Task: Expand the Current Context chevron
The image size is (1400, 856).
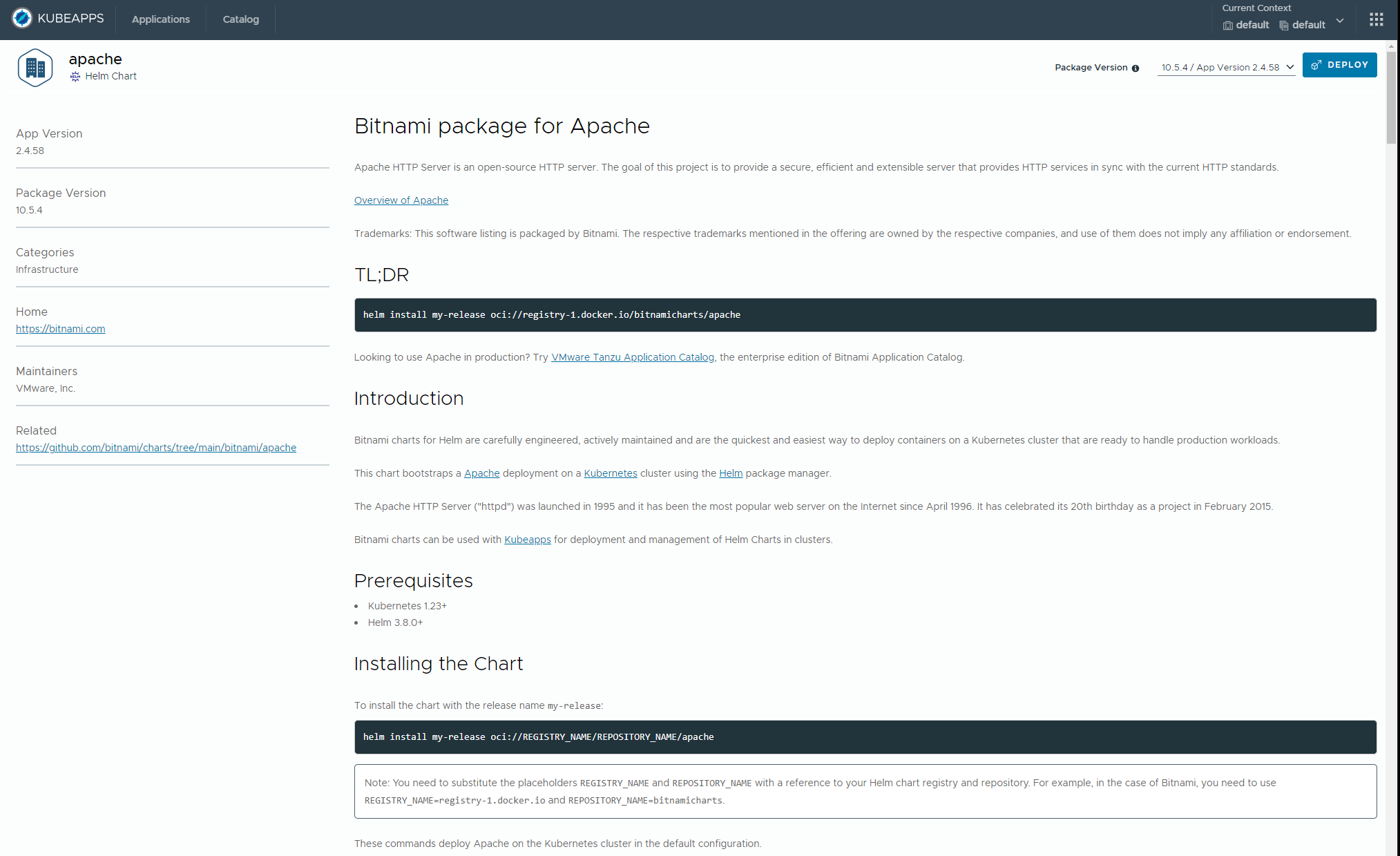Action: [x=1340, y=21]
